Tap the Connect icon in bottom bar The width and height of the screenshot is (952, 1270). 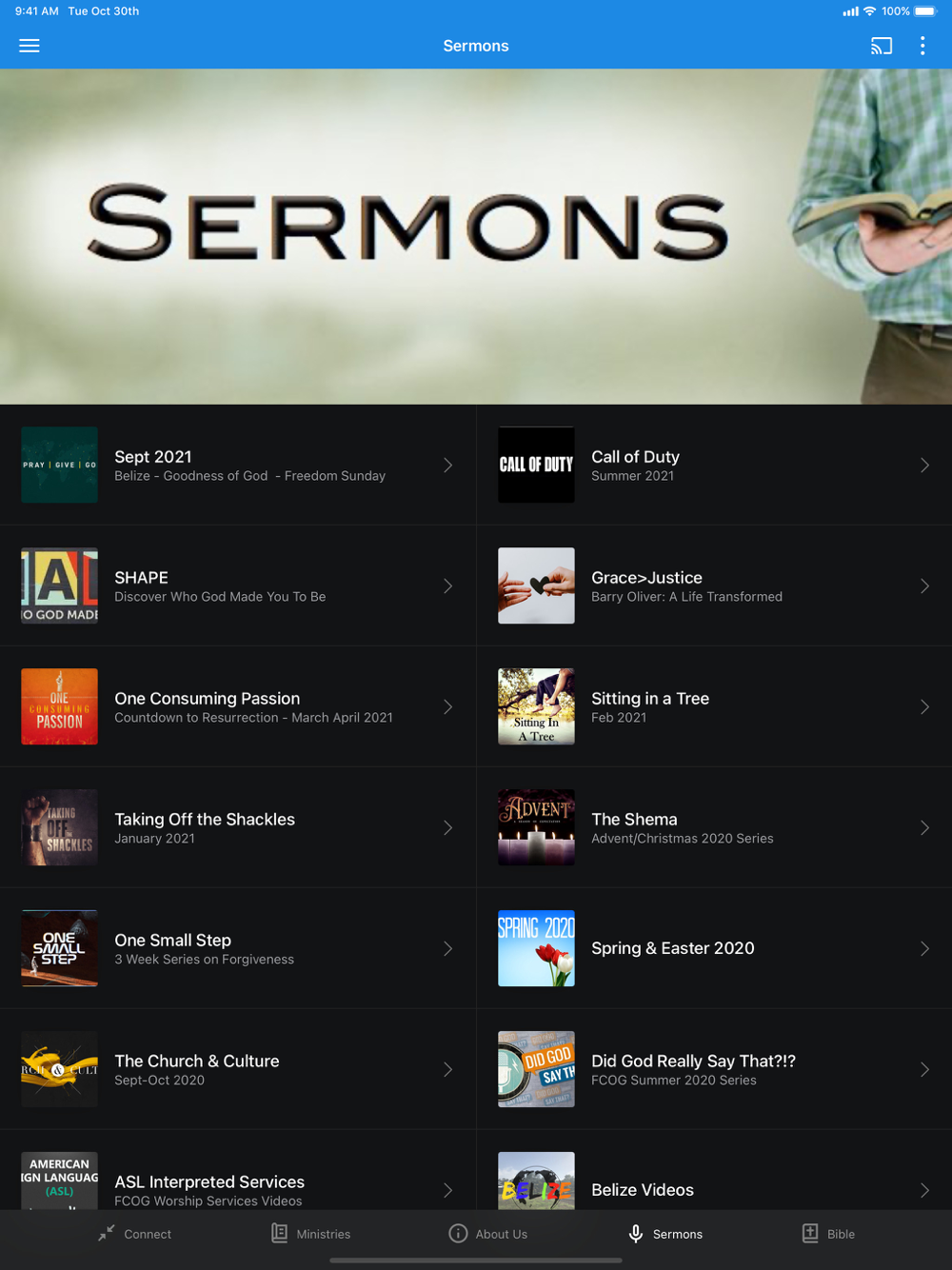pyautogui.click(x=107, y=1234)
